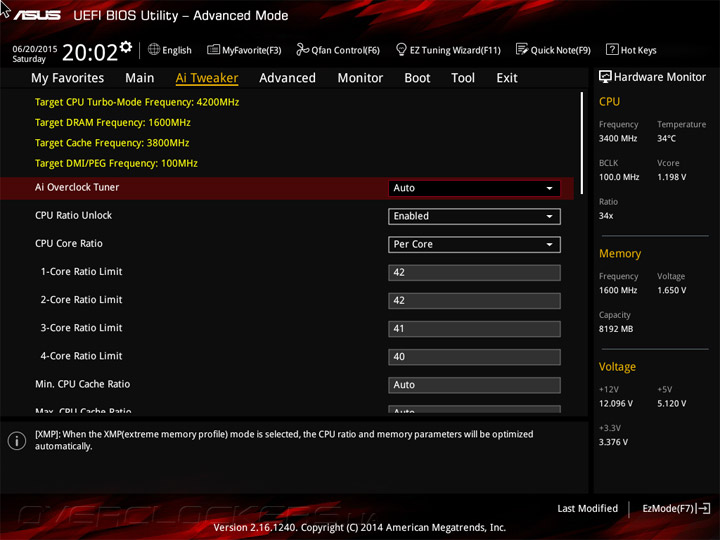Open the My Favorites tab

[x=68, y=78]
